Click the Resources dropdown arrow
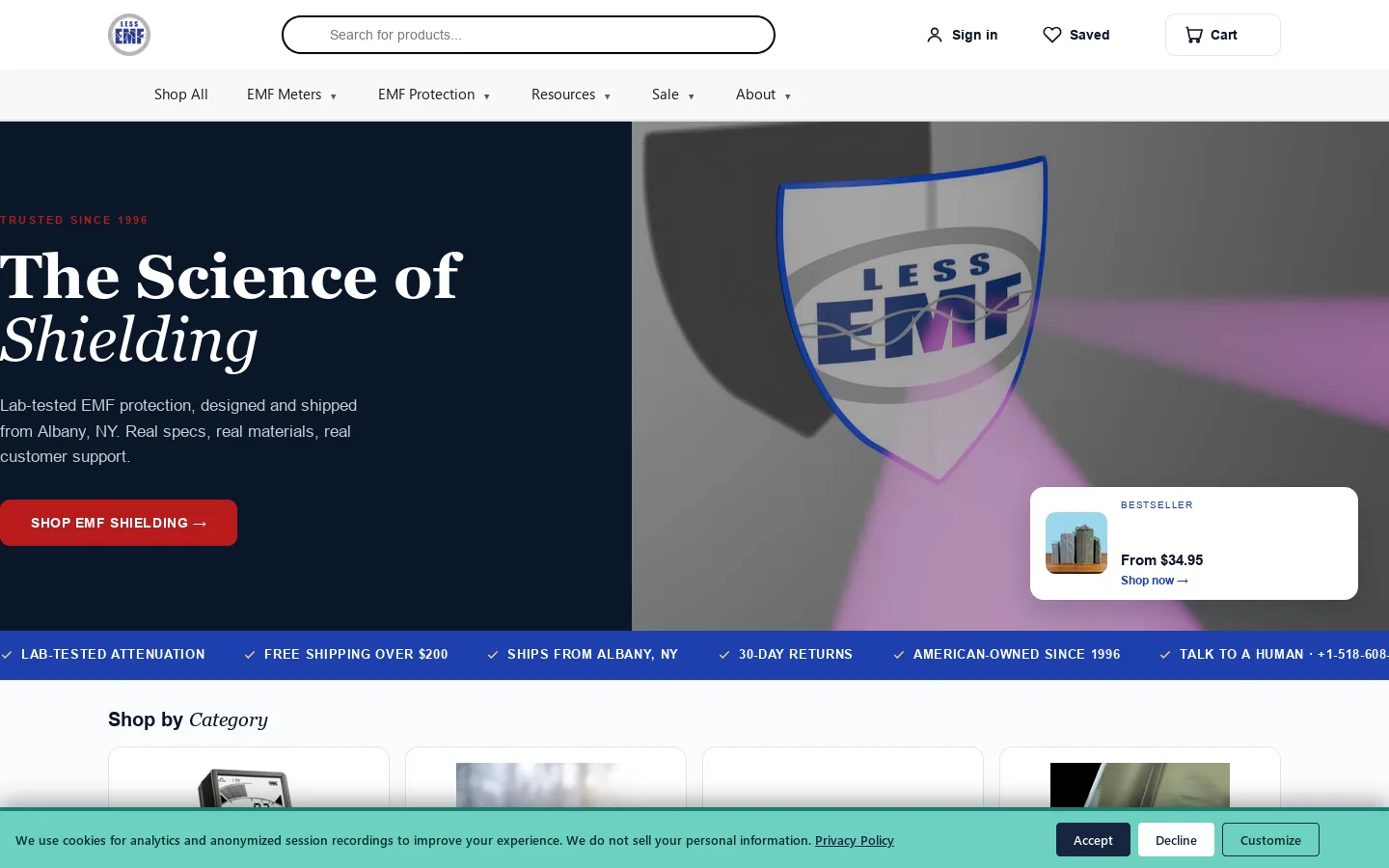Viewport: 1389px width, 868px height. point(608,96)
